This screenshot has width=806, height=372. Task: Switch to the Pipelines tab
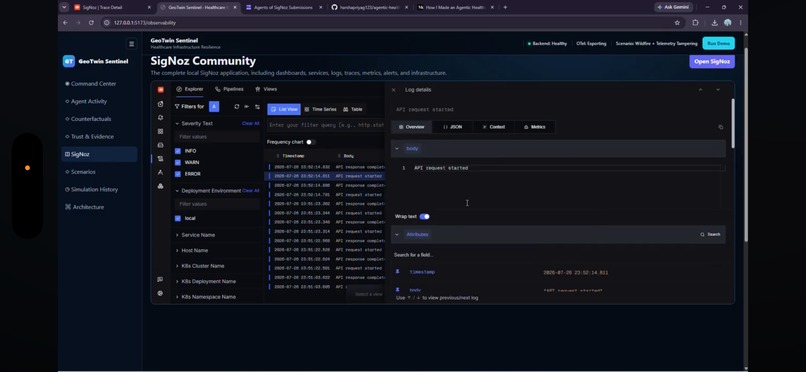(x=229, y=89)
